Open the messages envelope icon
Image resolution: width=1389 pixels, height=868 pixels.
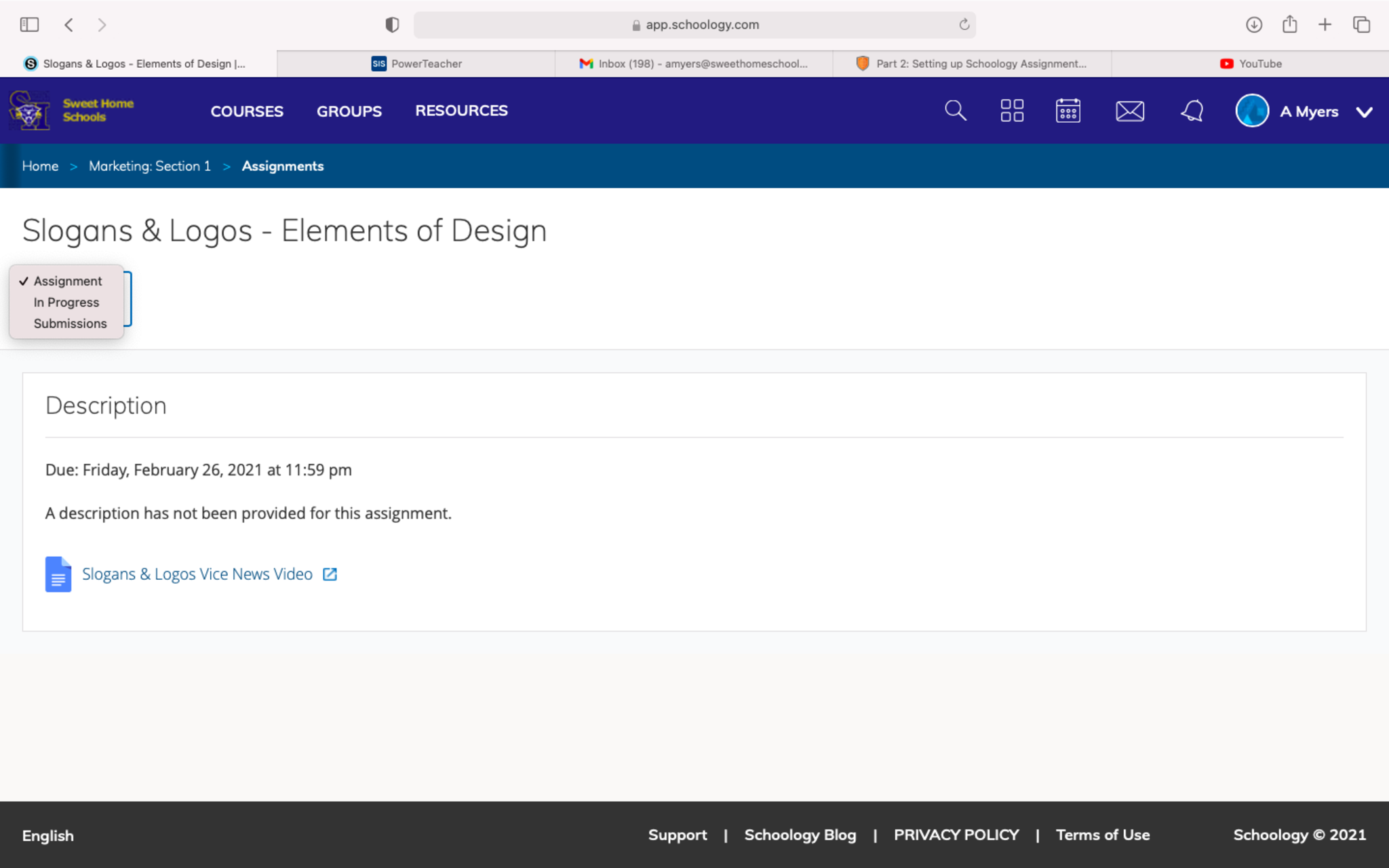pyautogui.click(x=1130, y=111)
